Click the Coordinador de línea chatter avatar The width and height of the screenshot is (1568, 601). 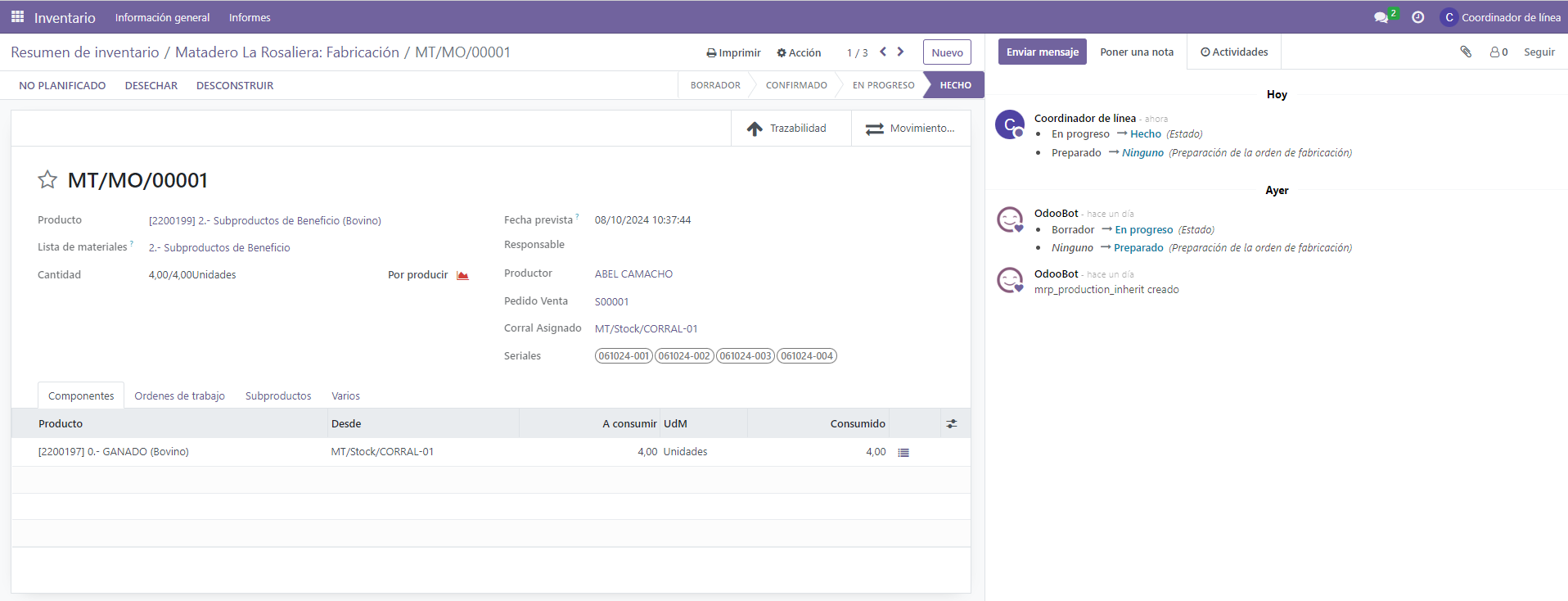point(1010,124)
